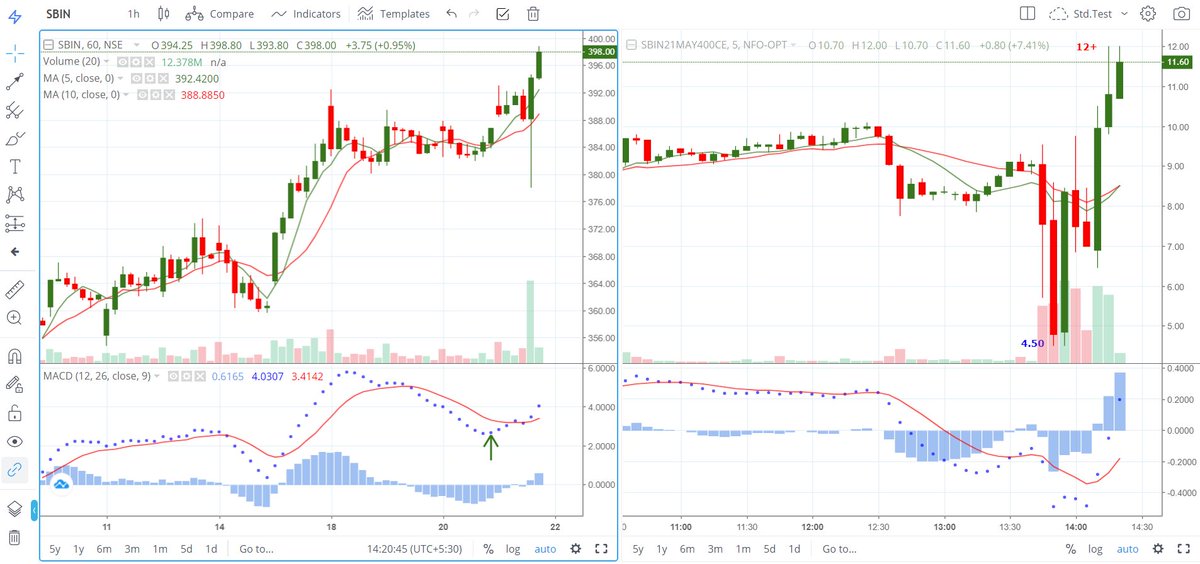Image resolution: width=1200 pixels, height=564 pixels.
Task: Toggle auto scale on the left chart
Action: coord(545,548)
